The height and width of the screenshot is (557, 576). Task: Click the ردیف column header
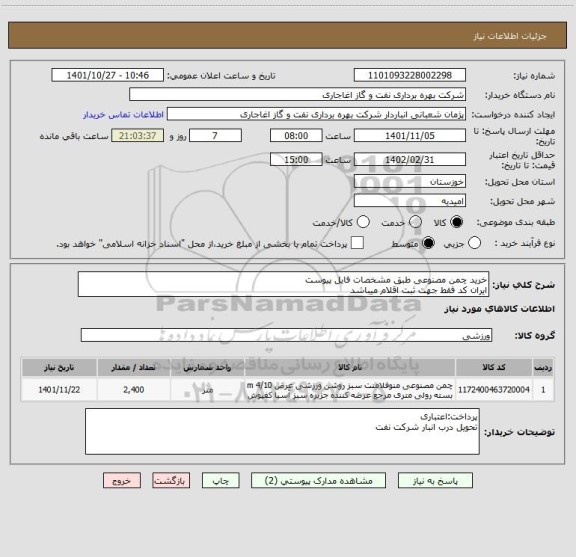[543, 367]
